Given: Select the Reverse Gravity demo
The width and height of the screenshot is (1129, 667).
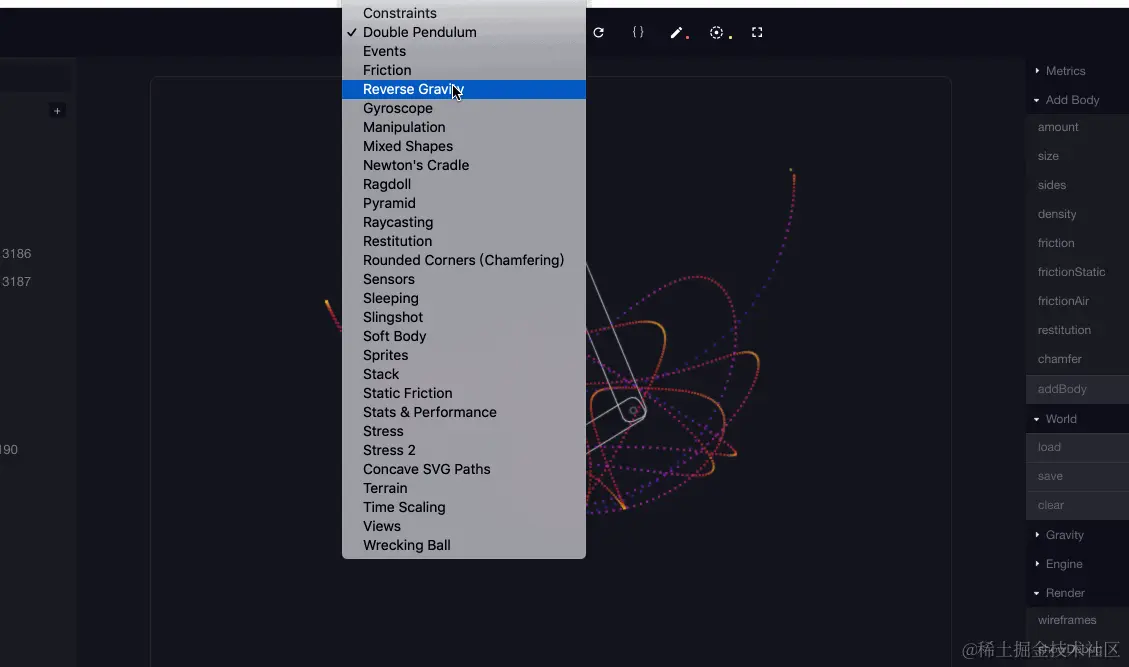Looking at the screenshot, I should (x=413, y=89).
